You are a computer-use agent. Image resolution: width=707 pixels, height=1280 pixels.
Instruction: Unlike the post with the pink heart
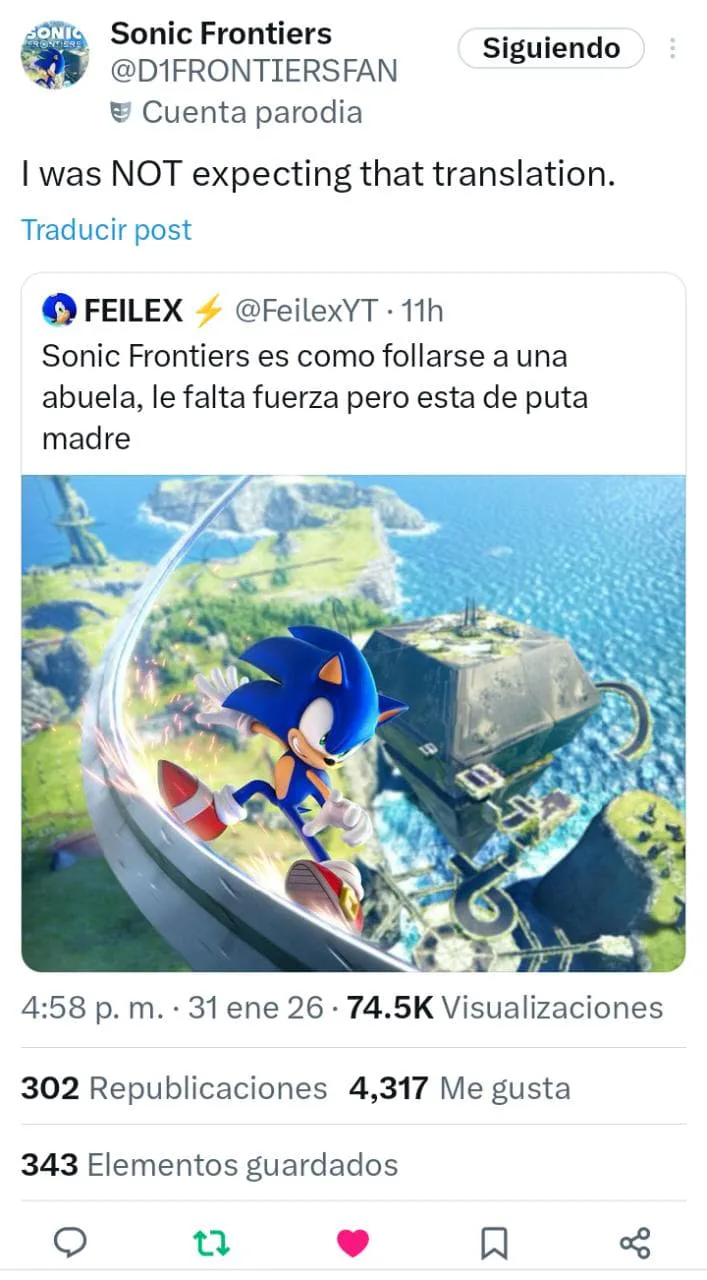(352, 1243)
